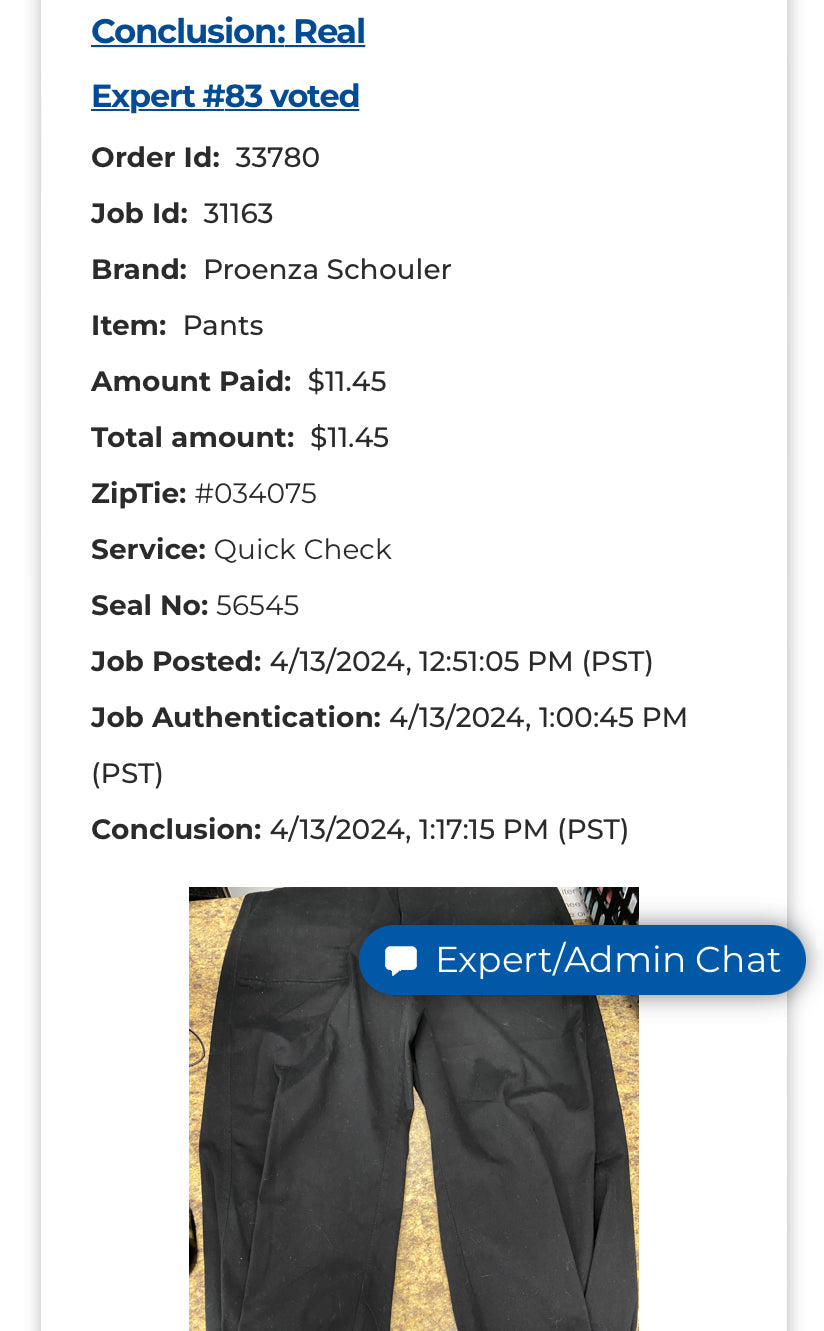Click the Item value Pants
The height and width of the screenshot is (1331, 824).
tap(223, 326)
